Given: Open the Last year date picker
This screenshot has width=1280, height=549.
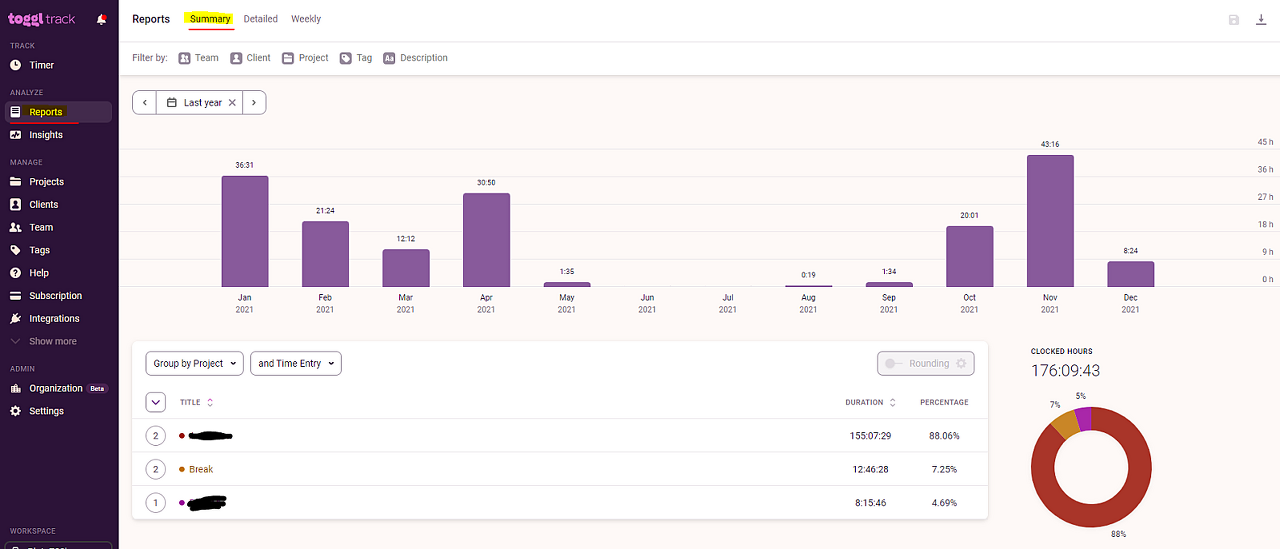Looking at the screenshot, I should [x=194, y=102].
